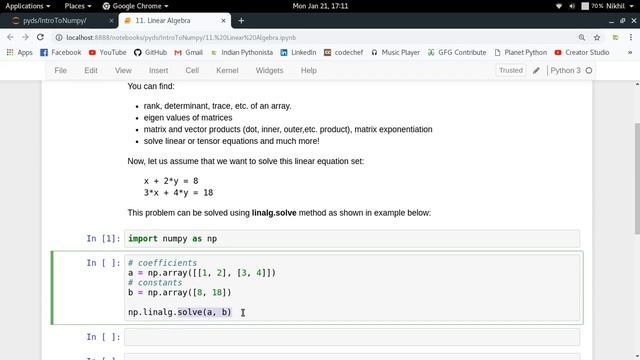The height and width of the screenshot is (360, 640).
Task: Click the "x + 2*y = 8" equation text
Action: (171, 181)
